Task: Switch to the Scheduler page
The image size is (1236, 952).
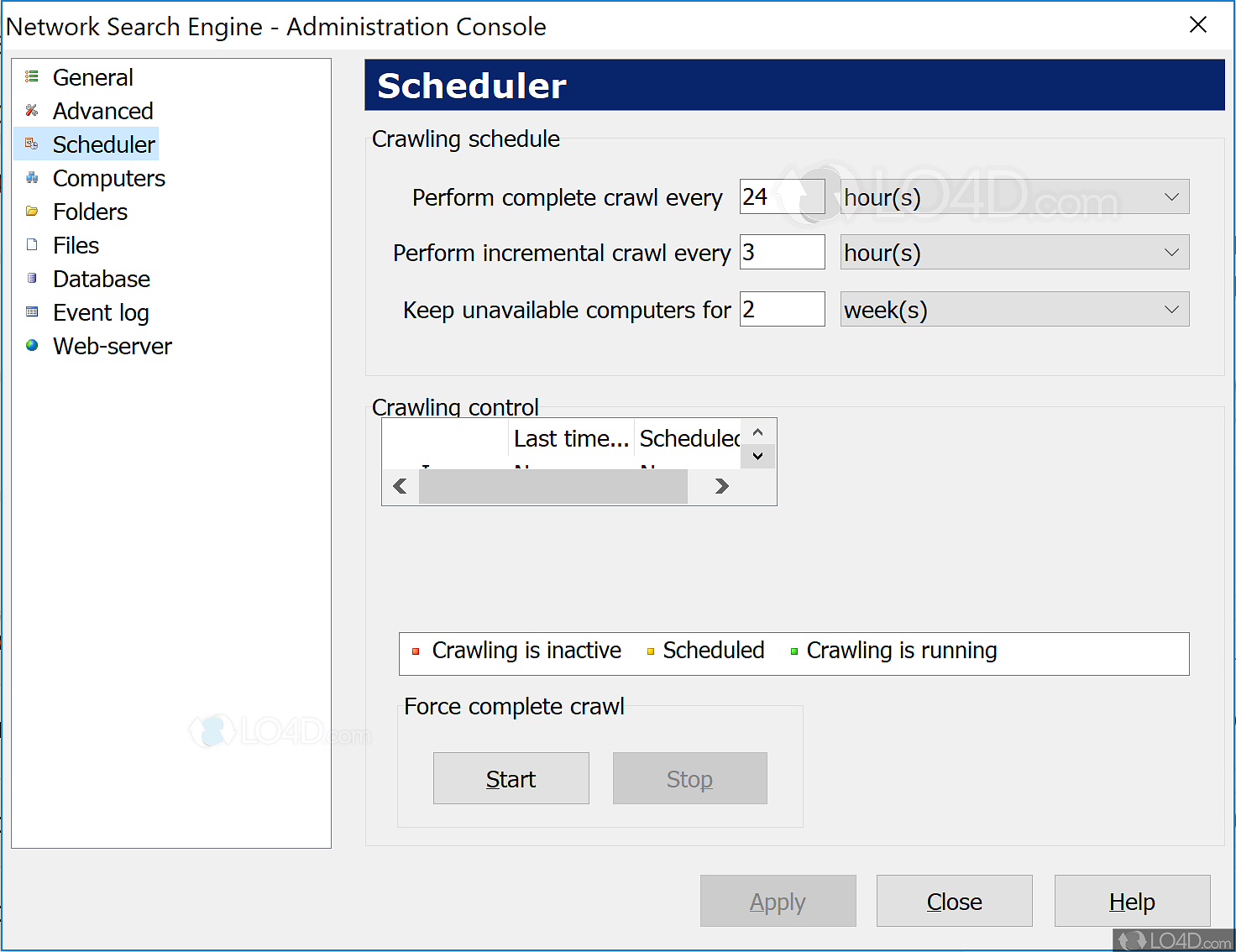Action: click(x=104, y=144)
